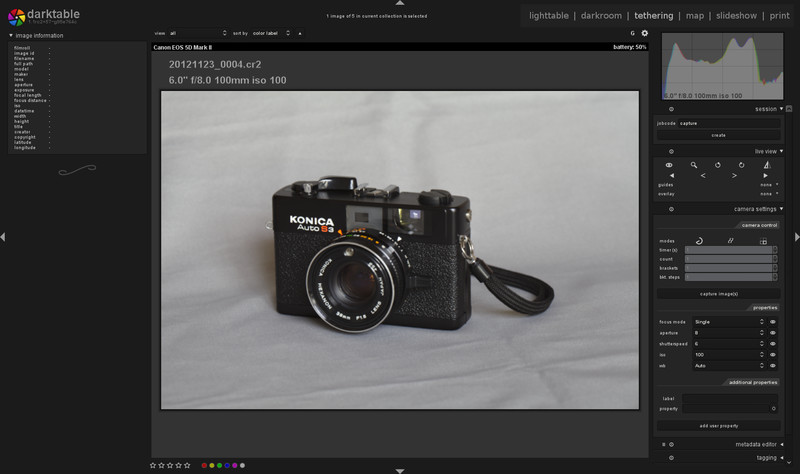
Task: Enable bracketed capture mode icon
Action: click(763, 241)
